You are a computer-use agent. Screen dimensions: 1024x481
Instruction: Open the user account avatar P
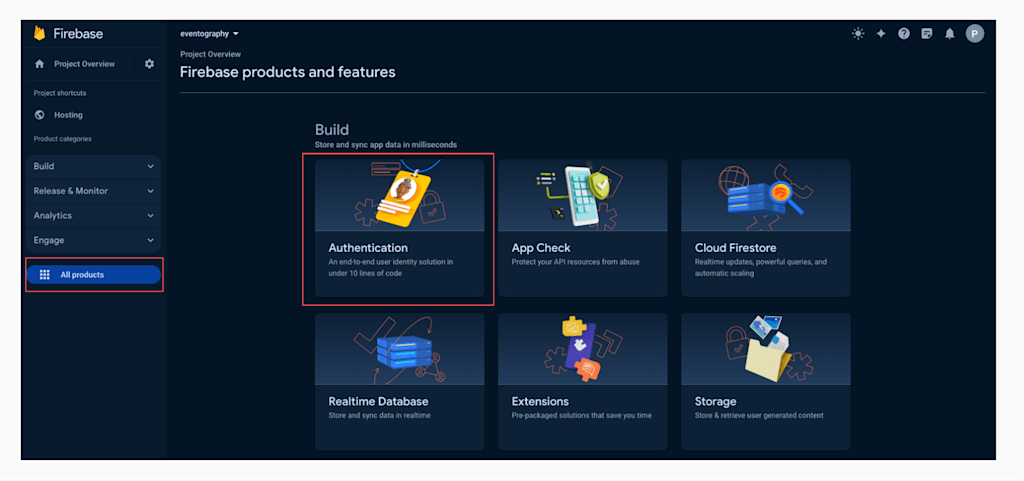pyautogui.click(x=975, y=33)
